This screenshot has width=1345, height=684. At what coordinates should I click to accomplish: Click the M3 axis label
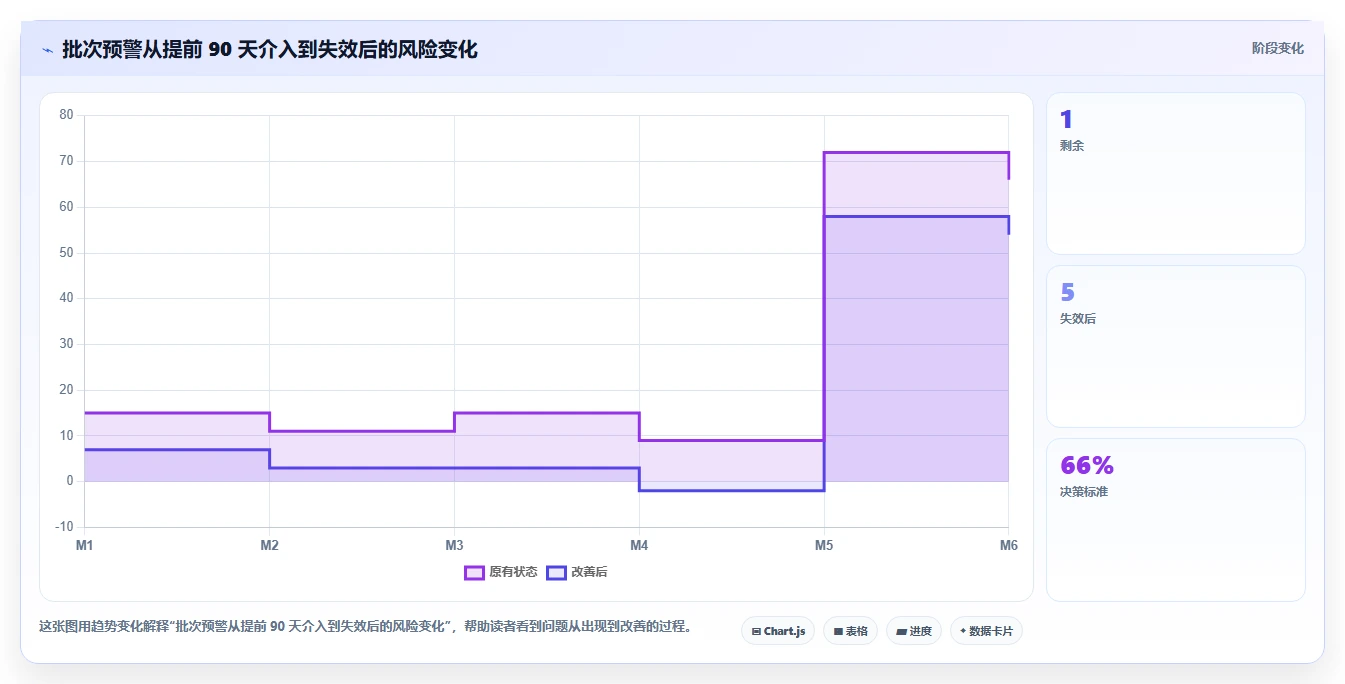(454, 545)
